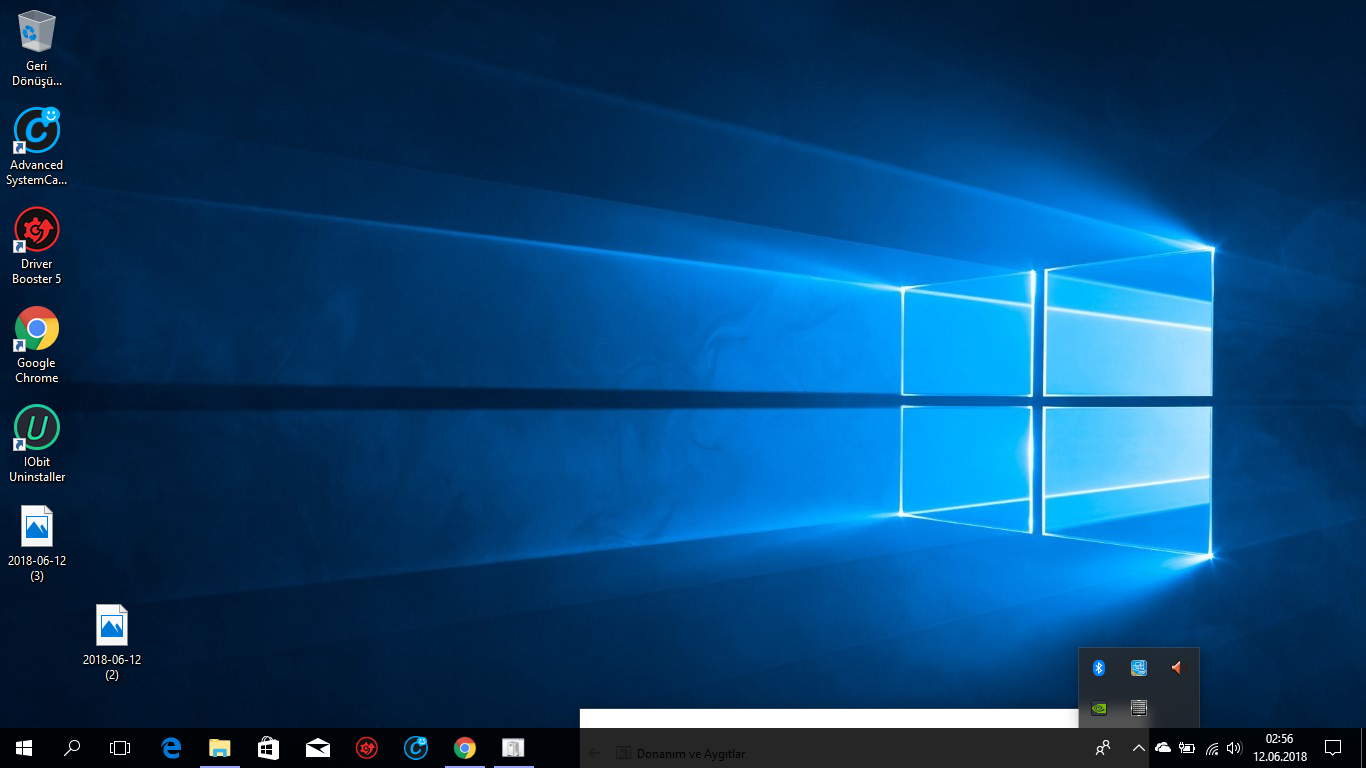Select the IObit Uninstaller desktop shortcut

coord(37,444)
